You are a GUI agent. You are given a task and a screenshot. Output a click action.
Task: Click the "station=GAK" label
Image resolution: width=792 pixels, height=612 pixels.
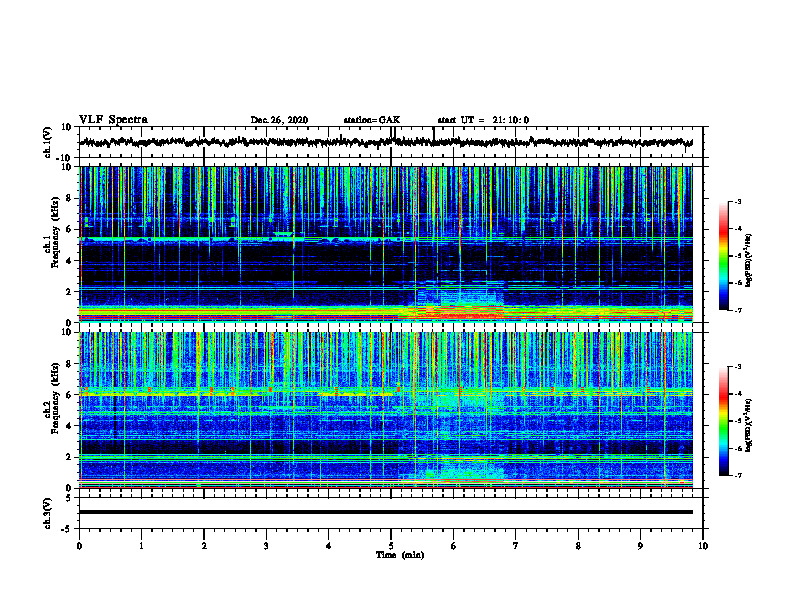pos(372,120)
